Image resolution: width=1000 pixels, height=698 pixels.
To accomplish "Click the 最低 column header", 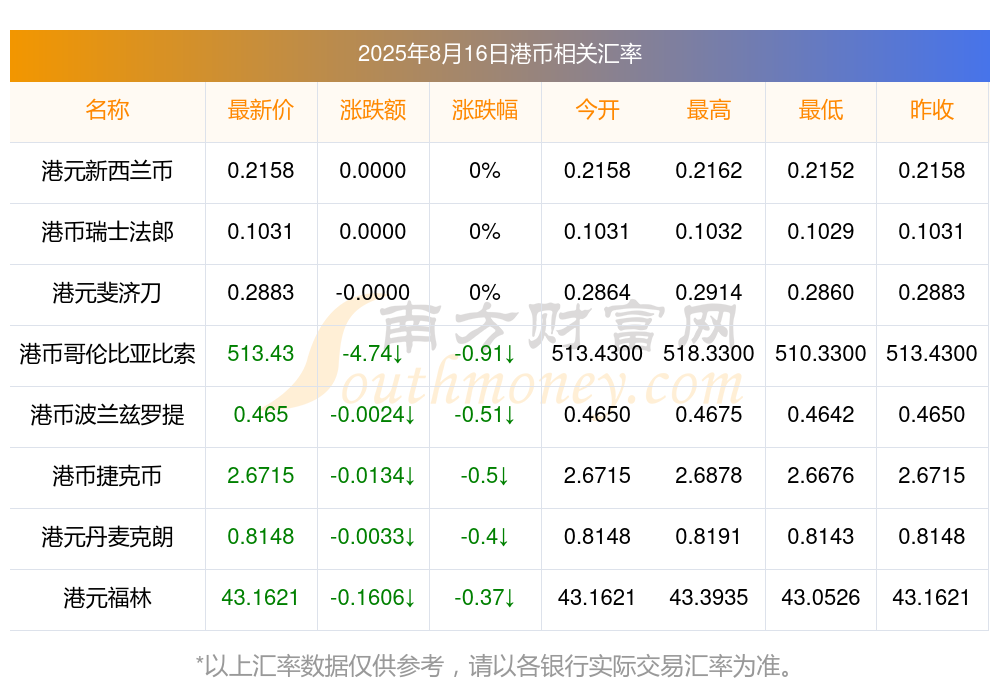I will 821,110.
